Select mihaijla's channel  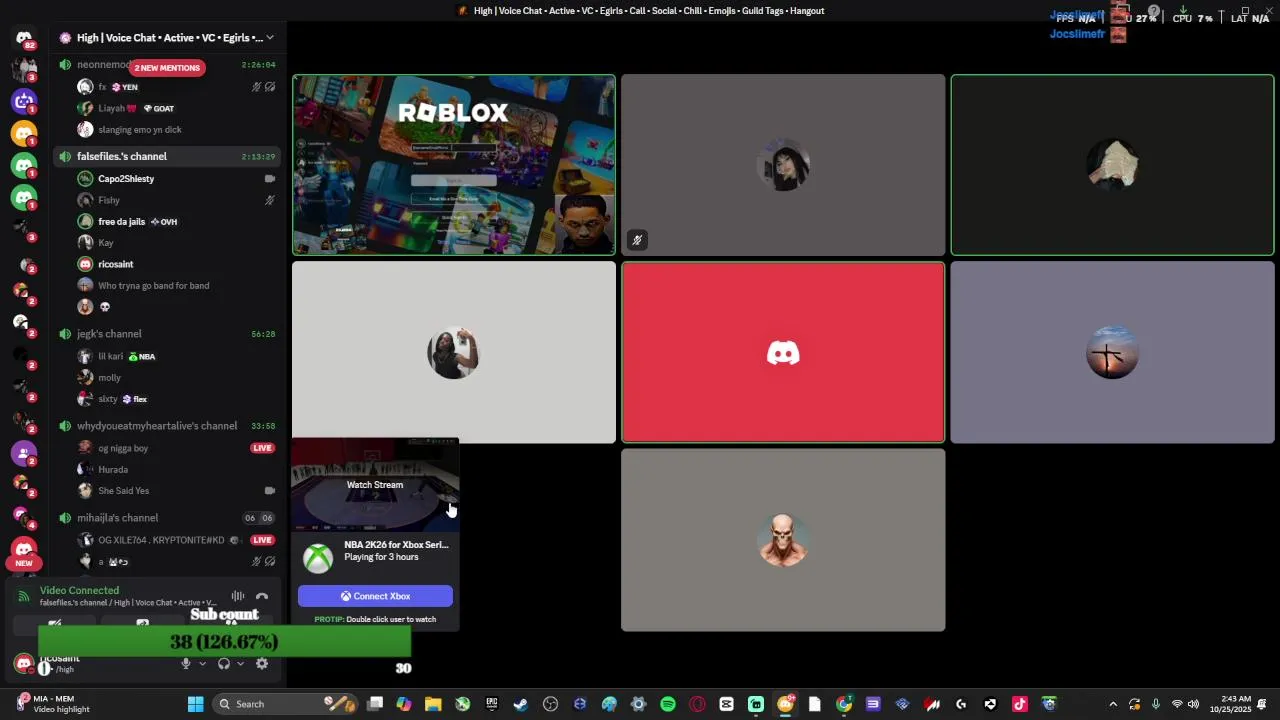coord(166,518)
